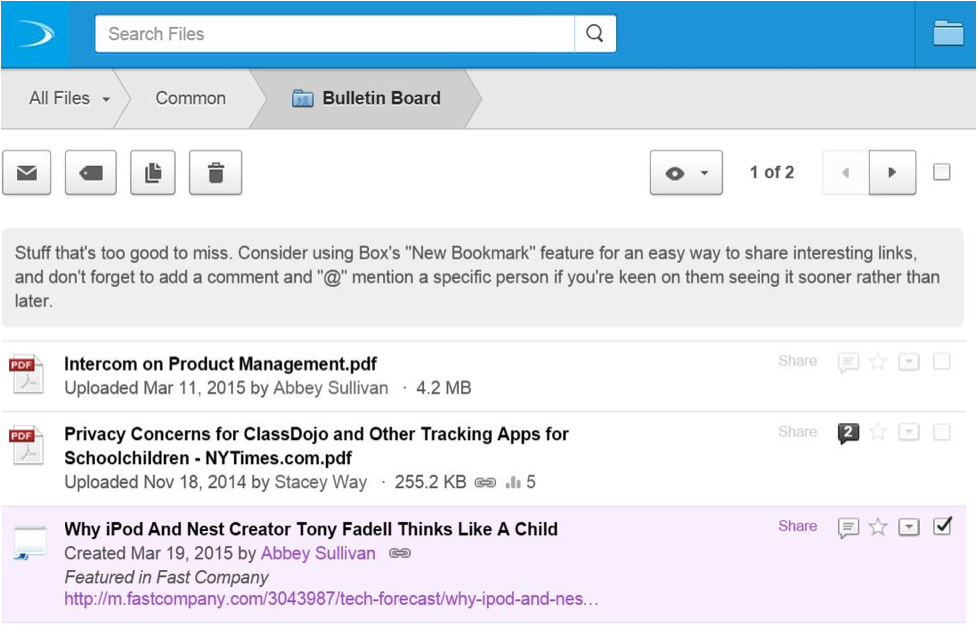Click Share on the Privacy Concerns PDF
This screenshot has height=629, width=977.
point(797,432)
